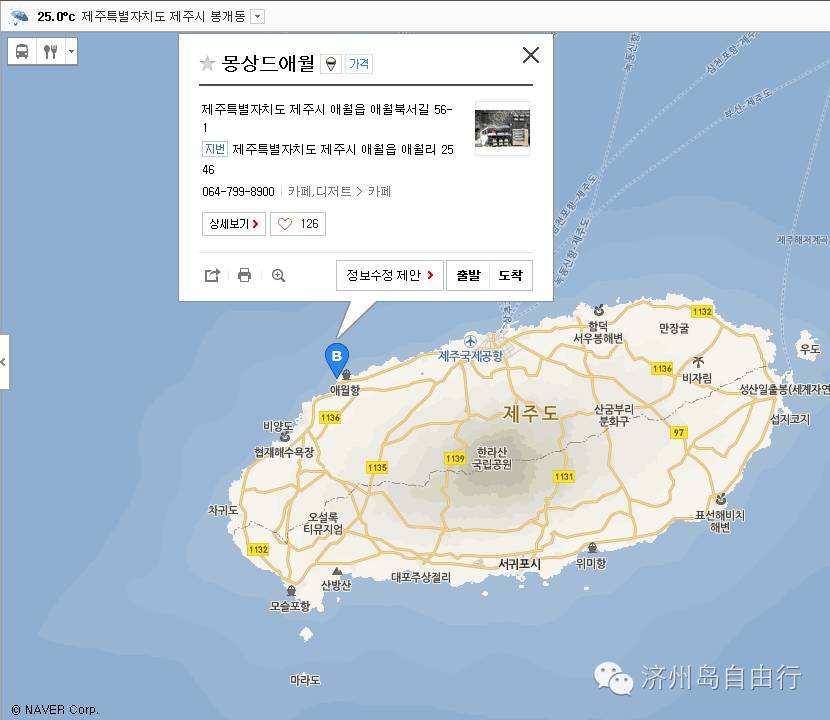Click the restaurant fork-knife icon

point(50,51)
